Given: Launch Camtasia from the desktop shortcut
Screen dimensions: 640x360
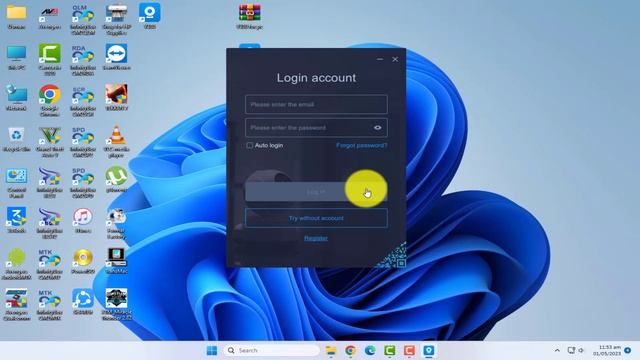Looking at the screenshot, I should tap(50, 60).
